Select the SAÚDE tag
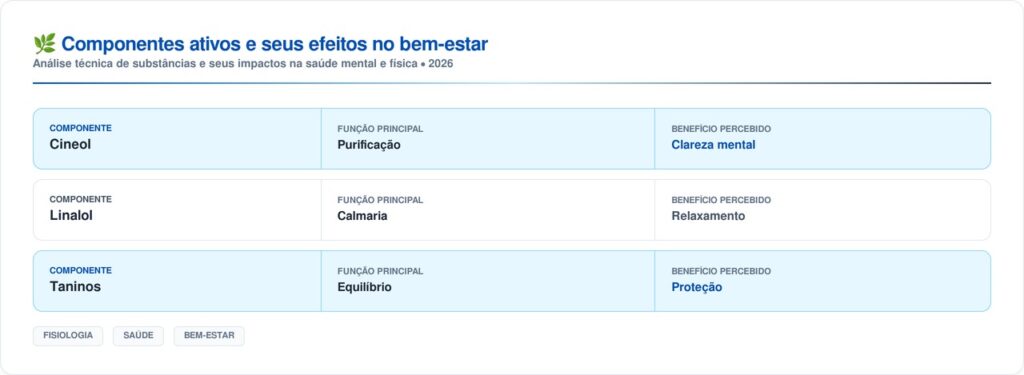Viewport: 1024px width, 375px height. click(x=138, y=336)
